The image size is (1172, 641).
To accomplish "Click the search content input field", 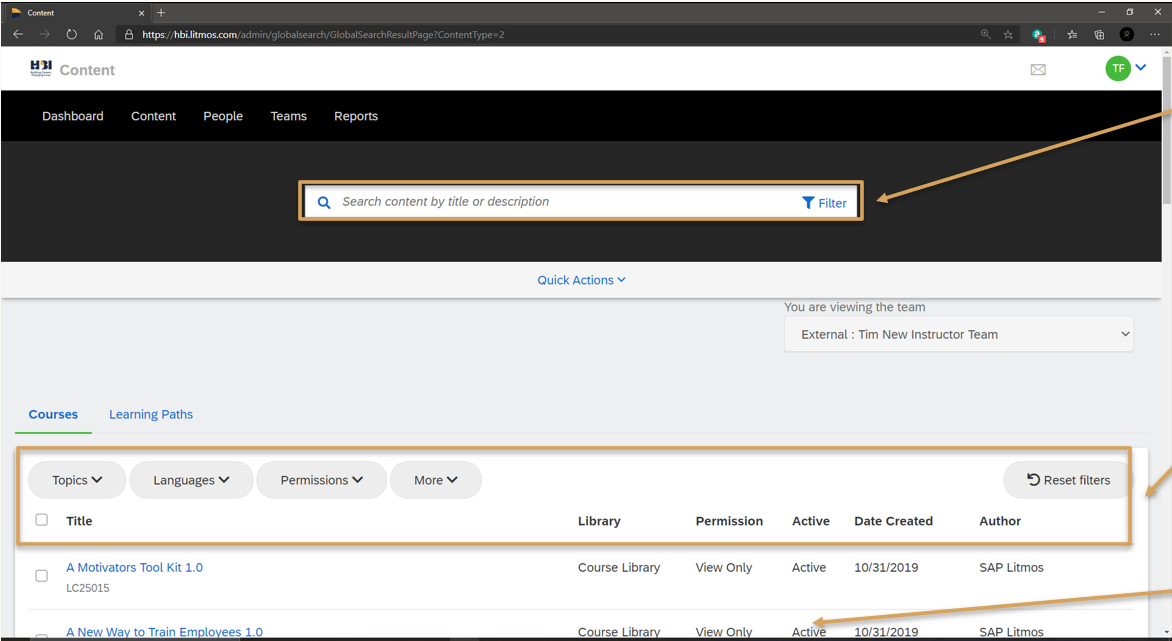I will (x=560, y=202).
